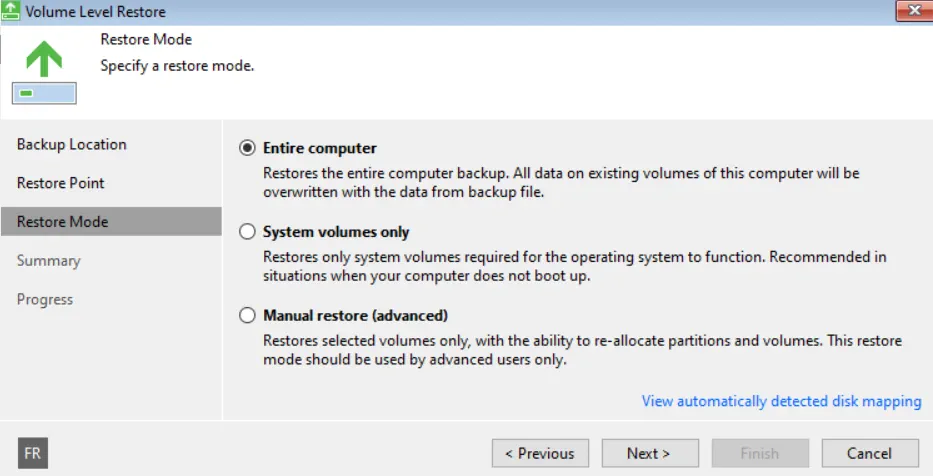
Task: Open the Restore Point step
Action: coord(61,183)
